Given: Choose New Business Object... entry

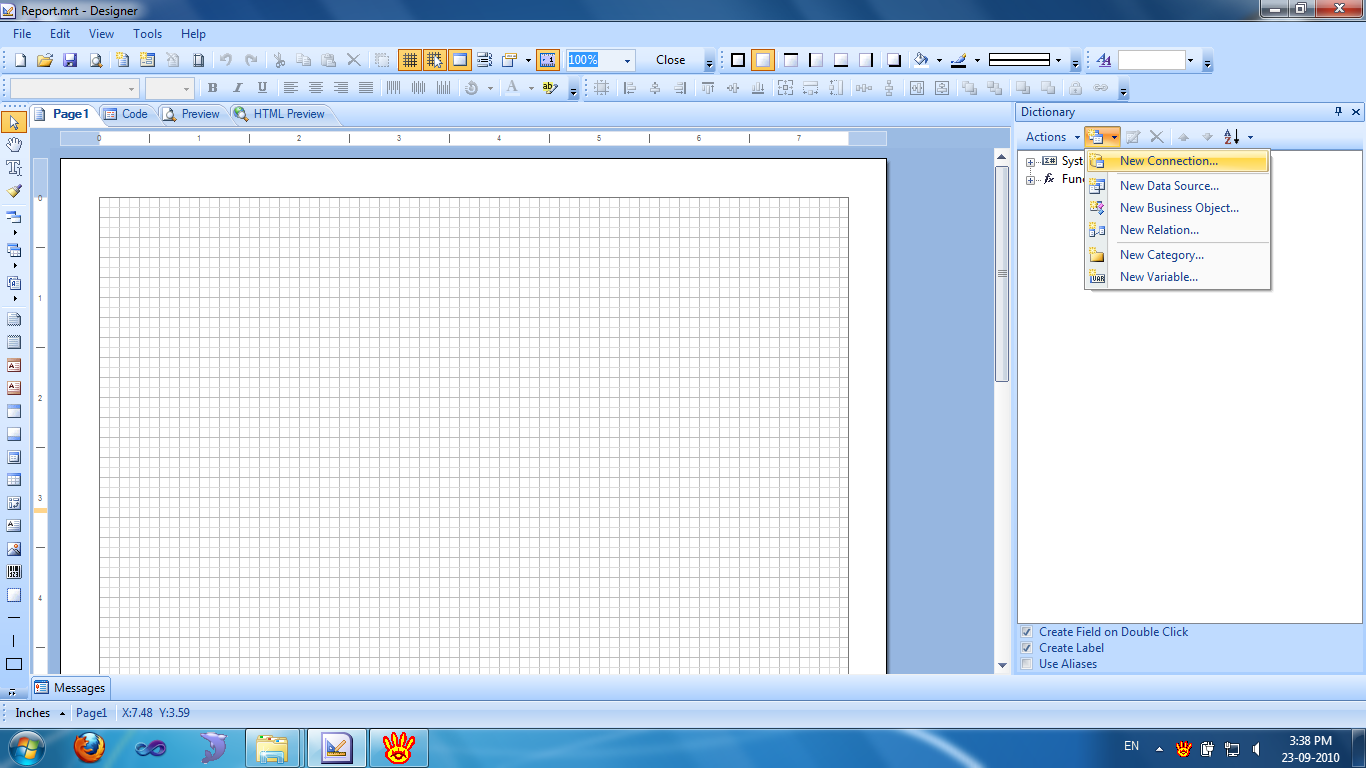Looking at the screenshot, I should click(x=1178, y=208).
